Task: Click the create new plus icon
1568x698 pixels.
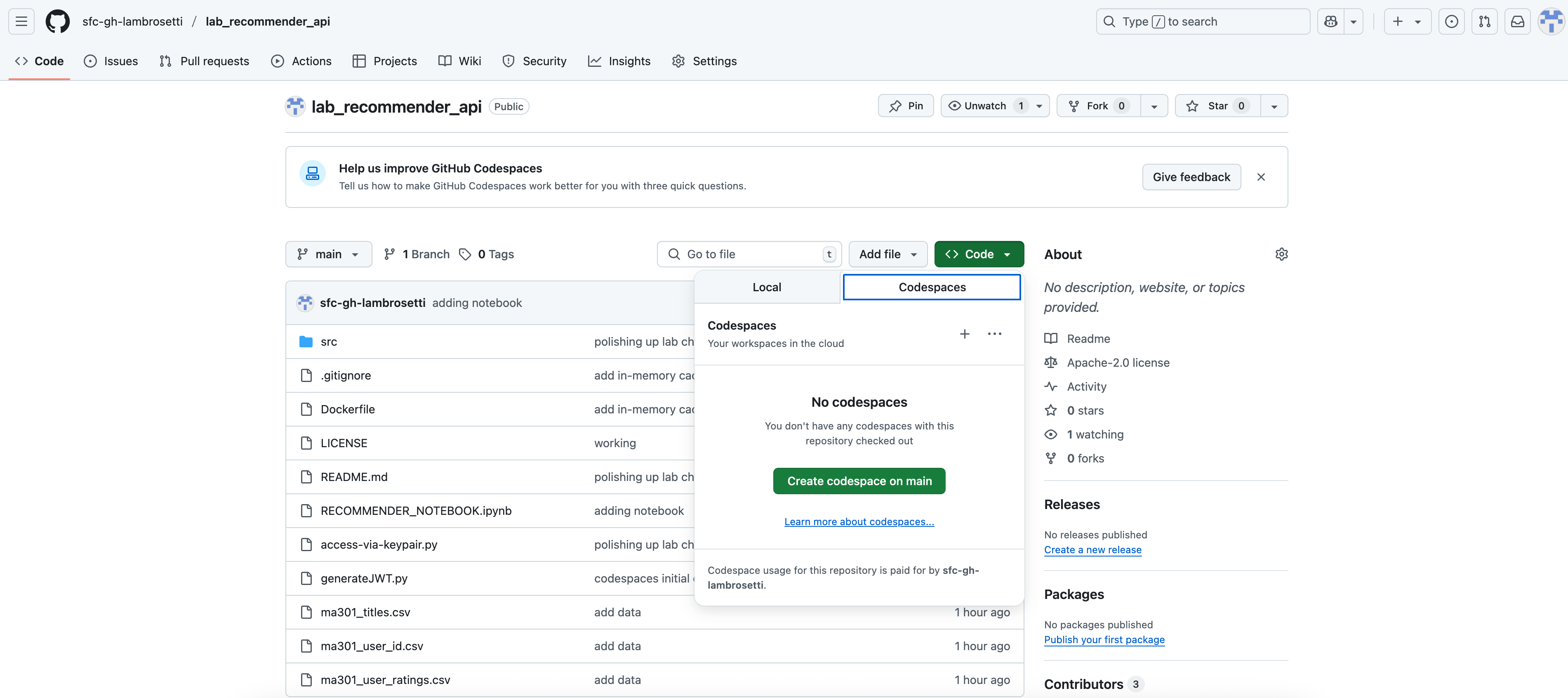Action: 1407,21
